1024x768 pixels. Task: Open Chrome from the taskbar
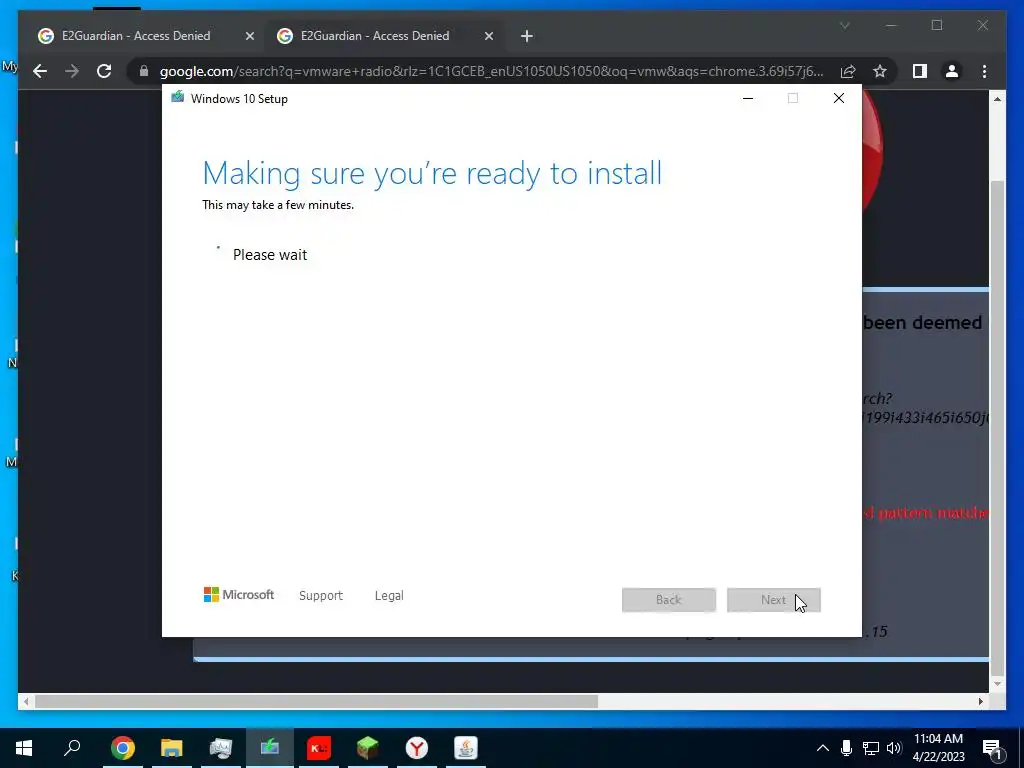[x=123, y=748]
